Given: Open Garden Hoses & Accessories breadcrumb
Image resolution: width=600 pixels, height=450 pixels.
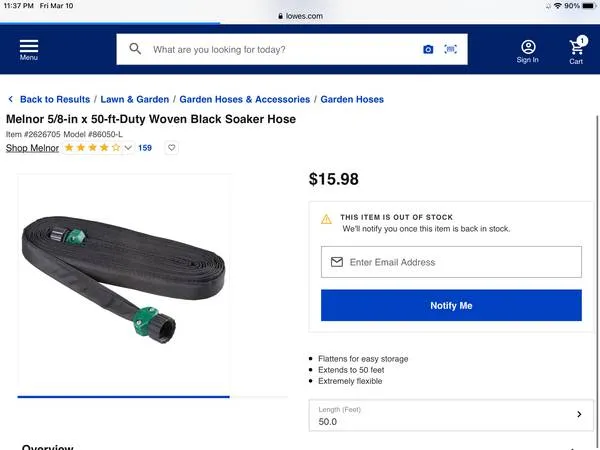Looking at the screenshot, I should pos(245,100).
